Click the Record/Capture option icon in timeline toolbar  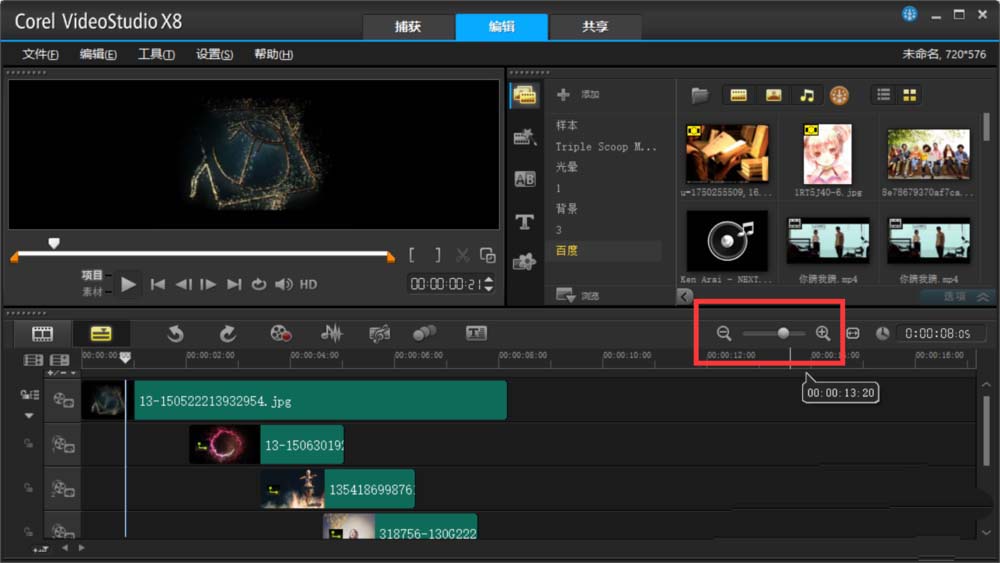coord(281,334)
